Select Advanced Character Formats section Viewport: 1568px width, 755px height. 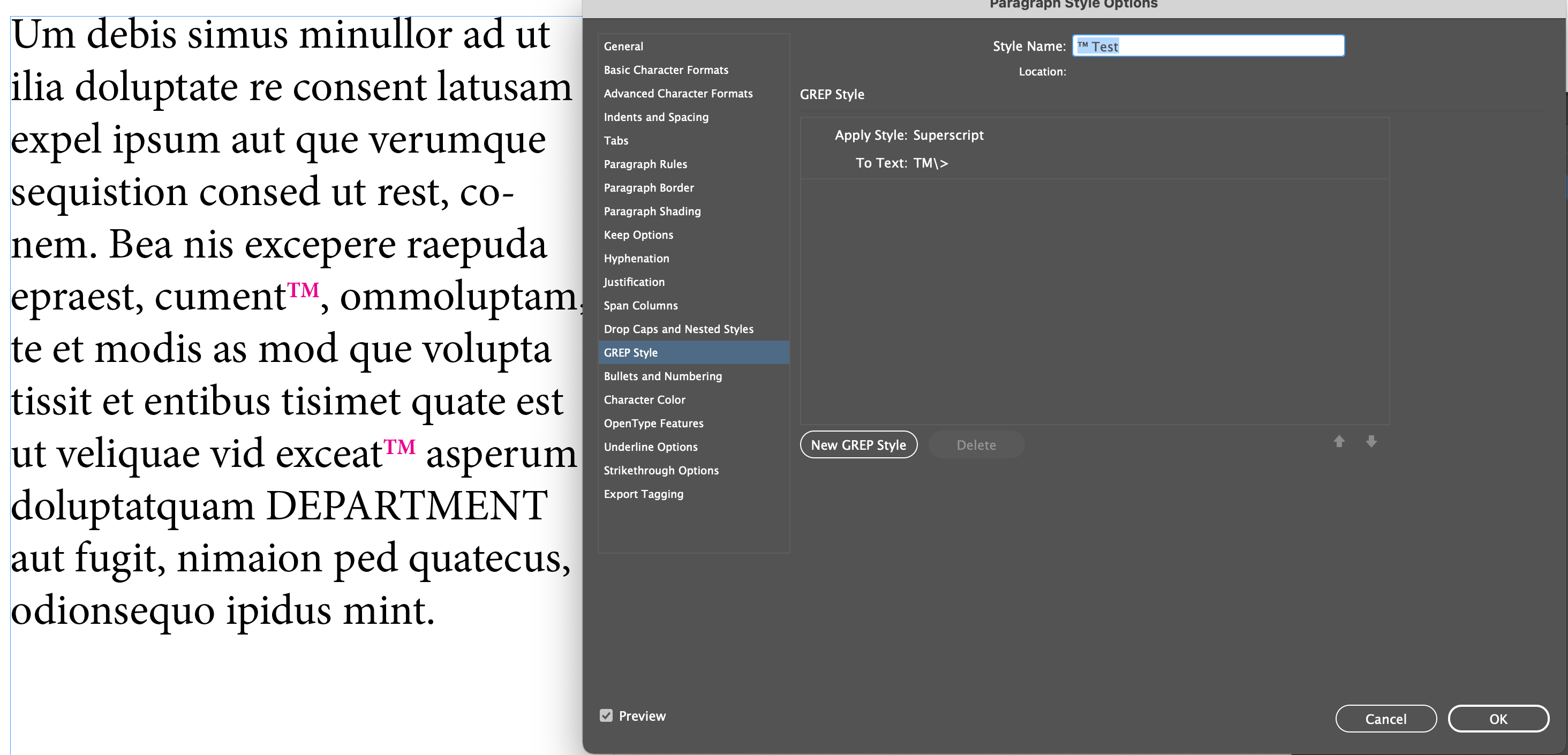tap(677, 94)
